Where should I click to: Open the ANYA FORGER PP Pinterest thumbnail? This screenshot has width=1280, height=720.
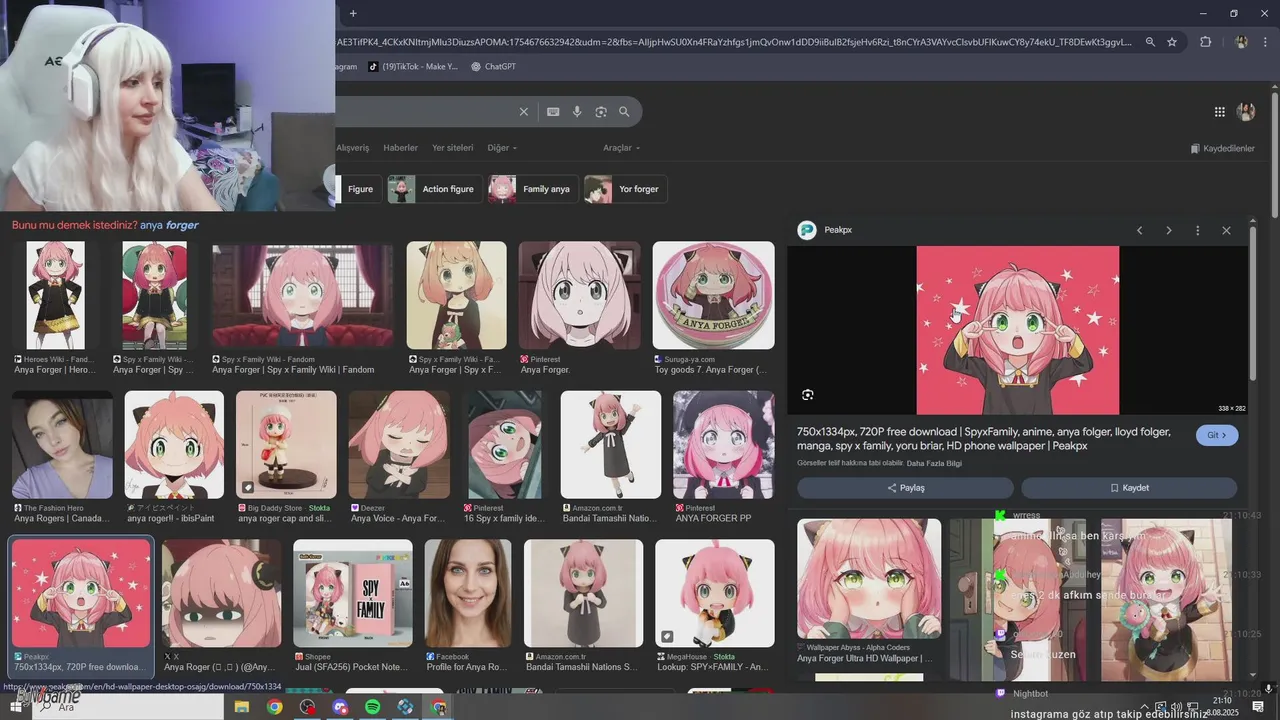pyautogui.click(x=724, y=444)
